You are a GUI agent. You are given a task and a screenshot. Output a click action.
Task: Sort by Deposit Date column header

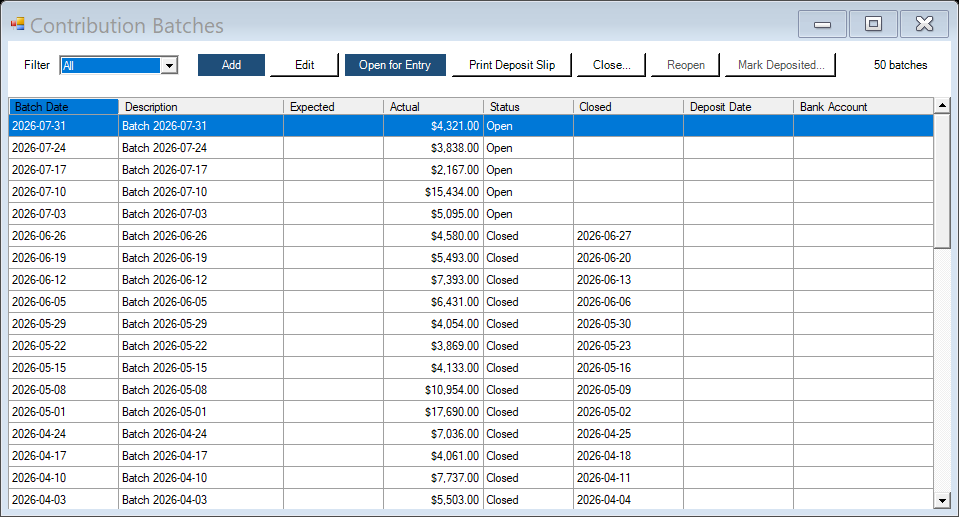pos(738,106)
